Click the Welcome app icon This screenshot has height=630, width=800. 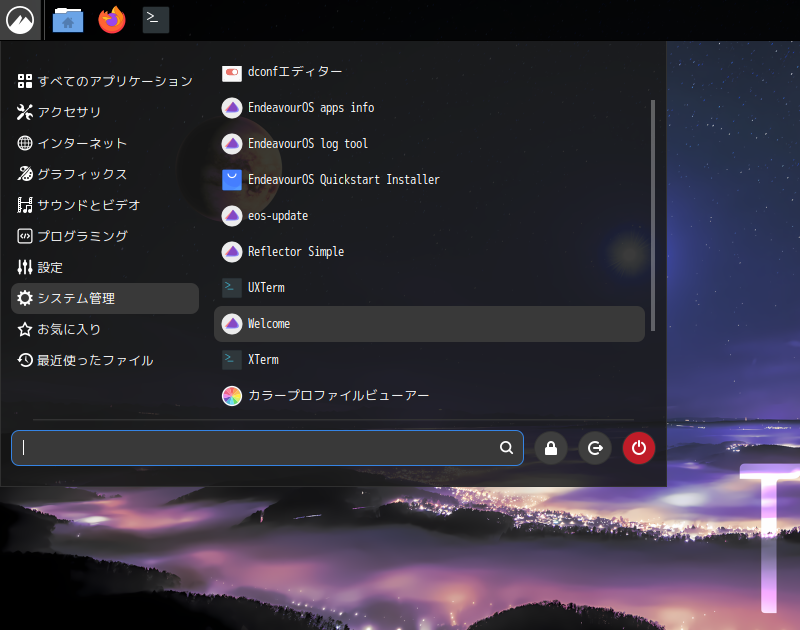click(x=232, y=324)
